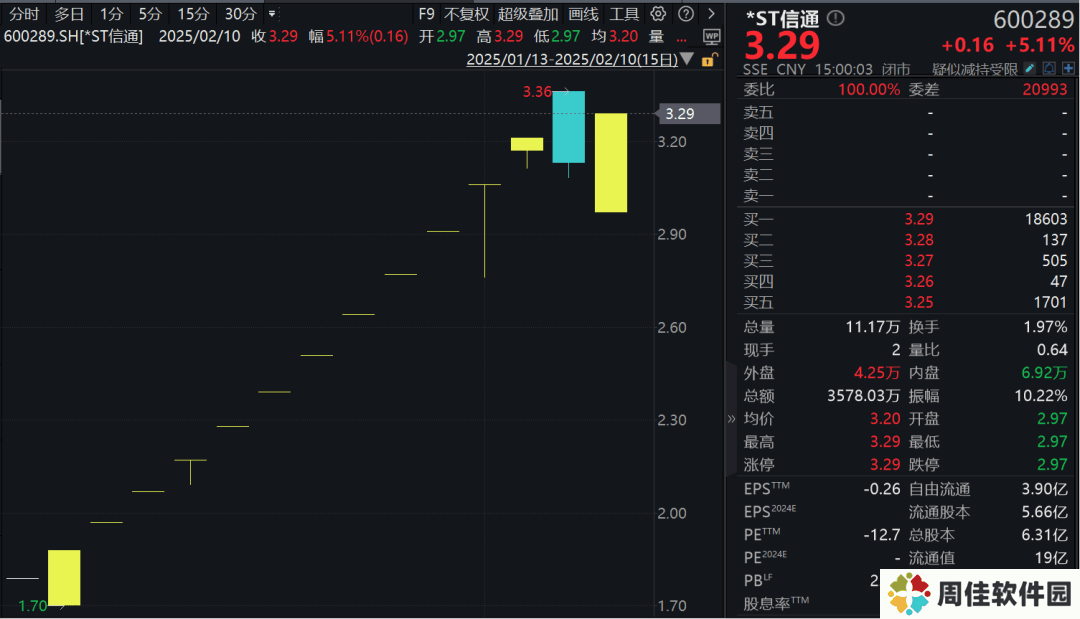Click the 卖一 ask row label
This screenshot has width=1080, height=619.
coord(758,196)
